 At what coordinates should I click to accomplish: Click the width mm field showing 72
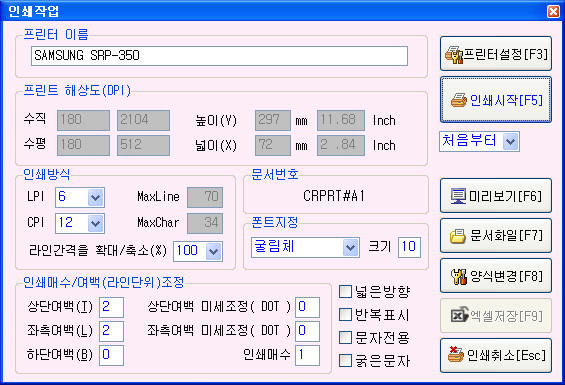point(273,145)
